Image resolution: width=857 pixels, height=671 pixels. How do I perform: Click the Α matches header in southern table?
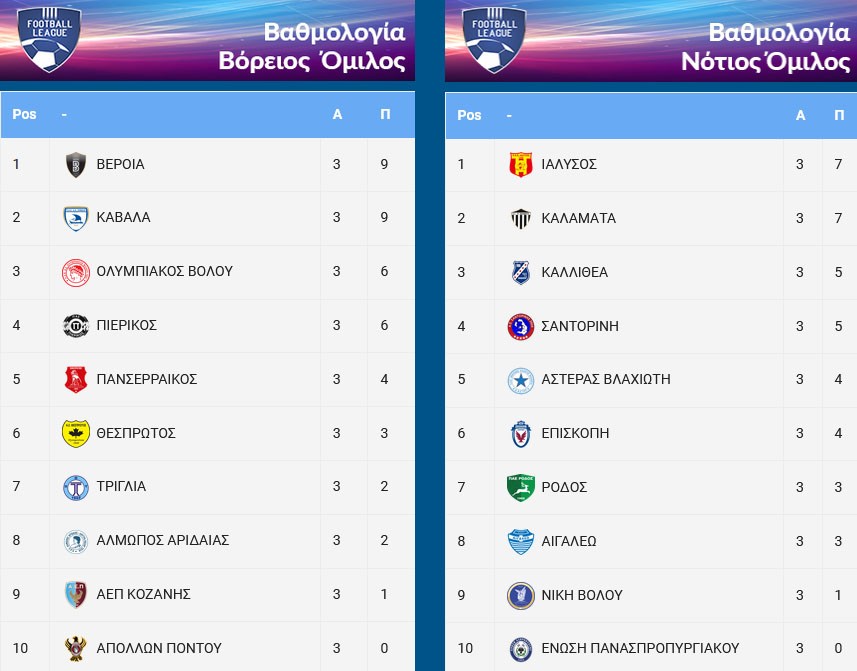(x=800, y=115)
